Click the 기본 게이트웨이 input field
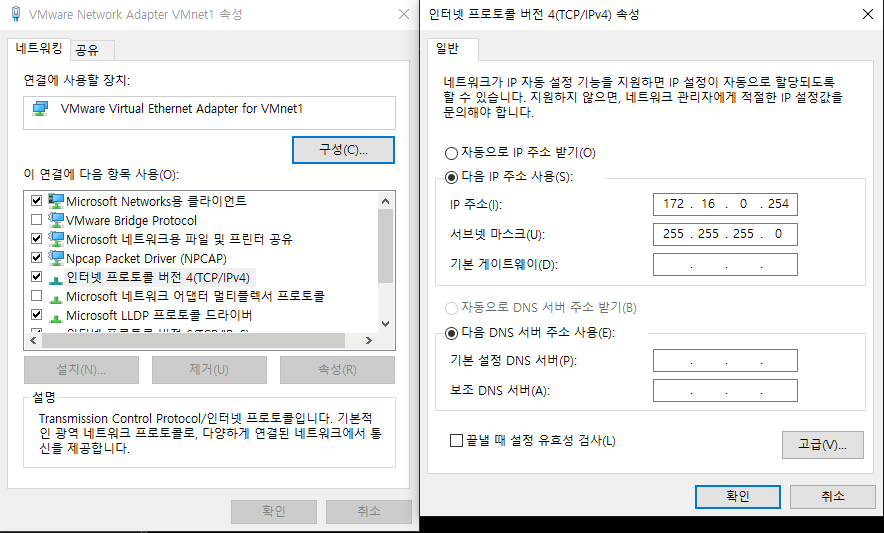884x533 pixels. point(725,265)
